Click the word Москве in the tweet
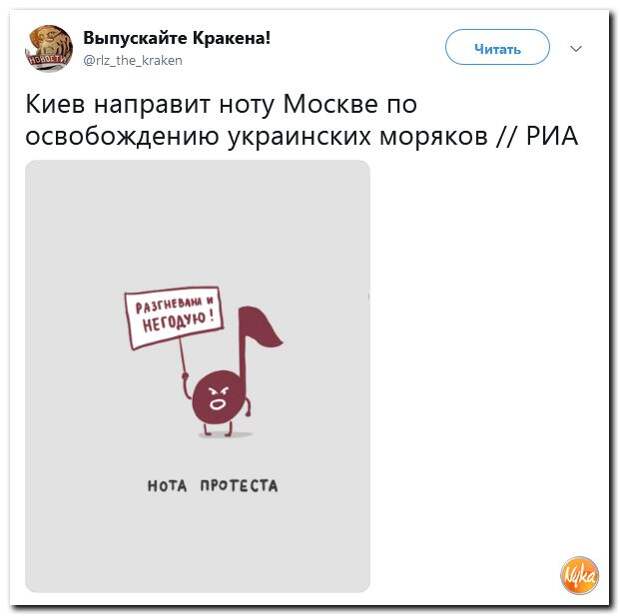This screenshot has width=620, height=616. click(331, 104)
